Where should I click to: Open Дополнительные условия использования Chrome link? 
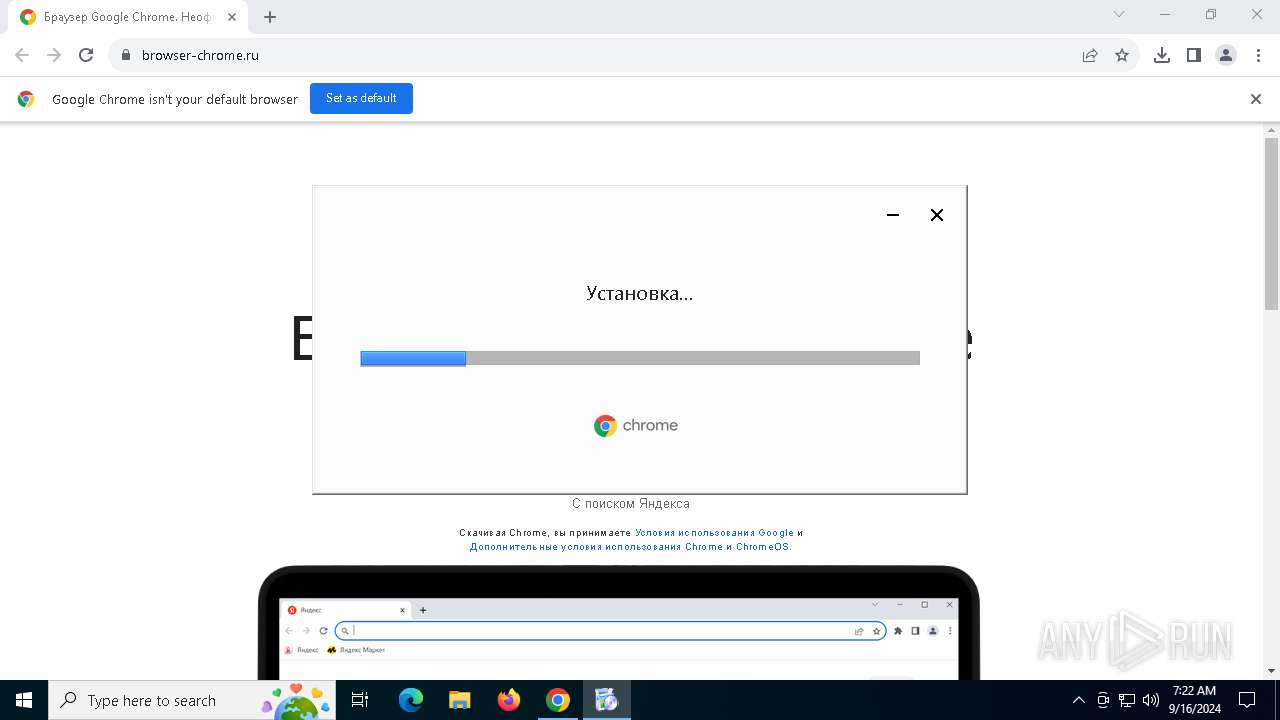coord(630,547)
